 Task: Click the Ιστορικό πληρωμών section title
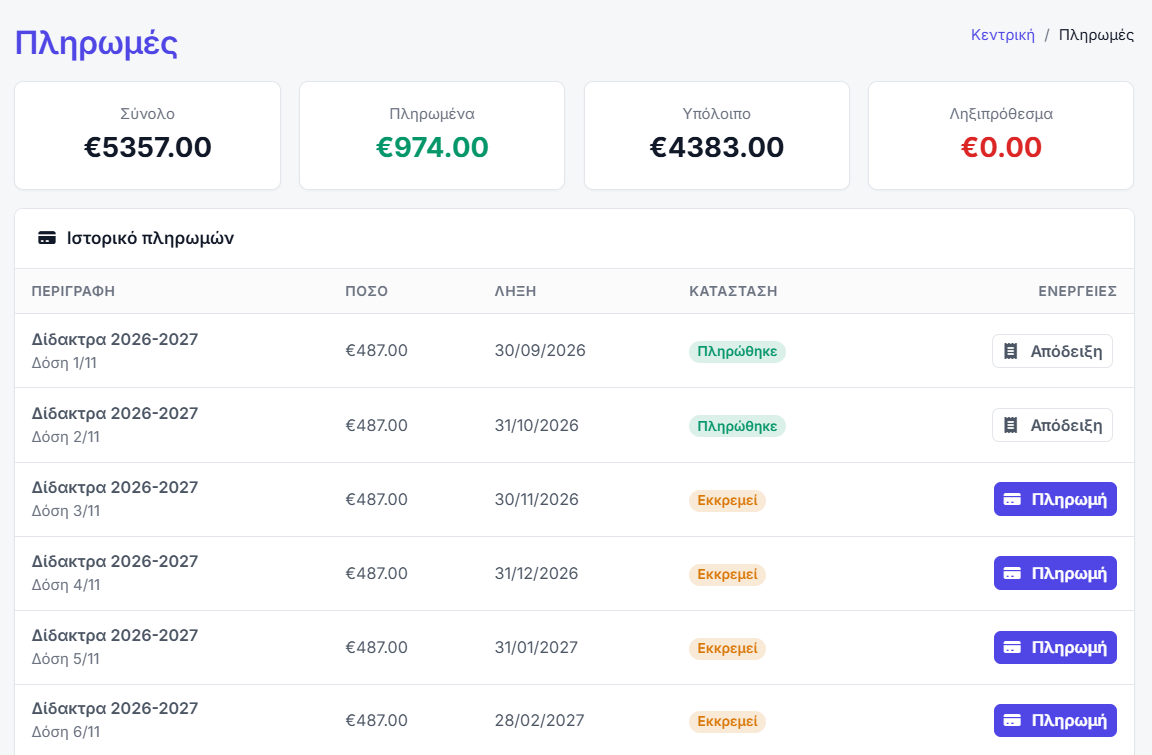coord(150,238)
